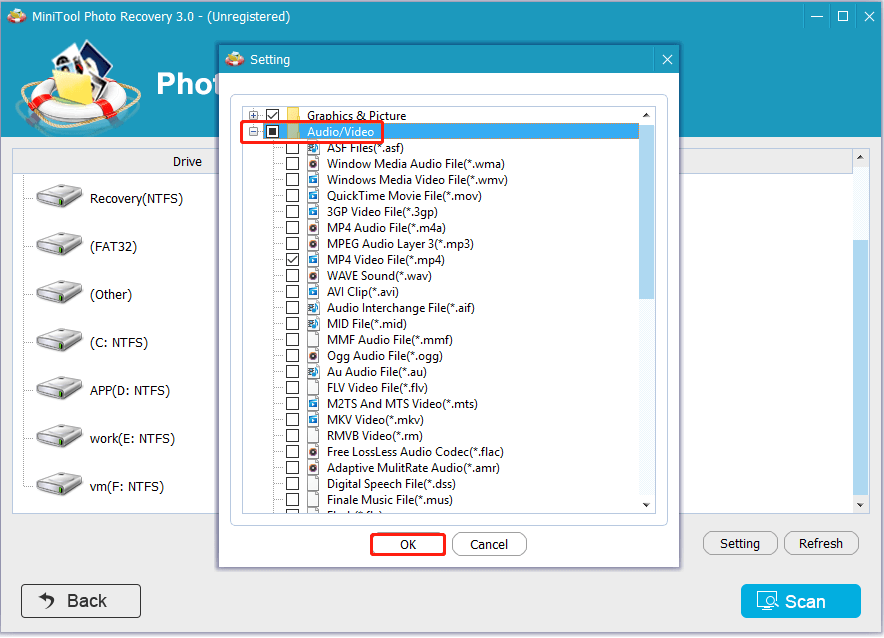Image resolution: width=884 pixels, height=638 pixels.
Task: Click the file type list down arrow
Action: click(646, 505)
